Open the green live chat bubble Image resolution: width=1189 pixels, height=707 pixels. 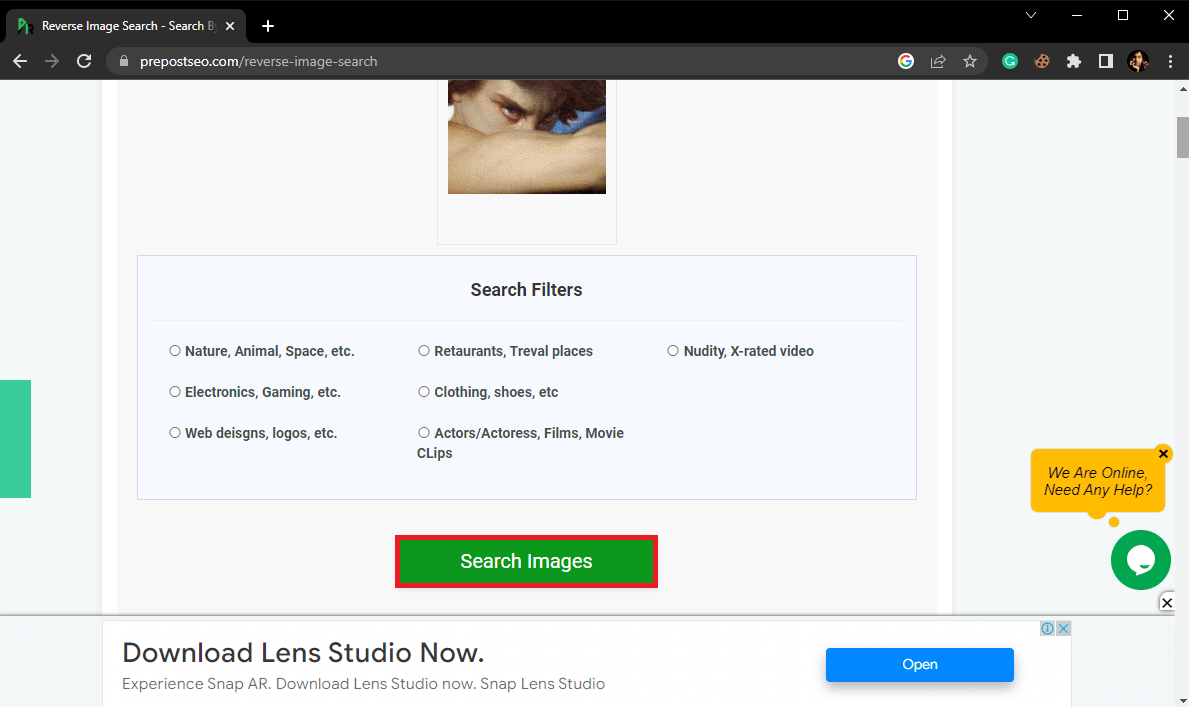(x=1140, y=560)
